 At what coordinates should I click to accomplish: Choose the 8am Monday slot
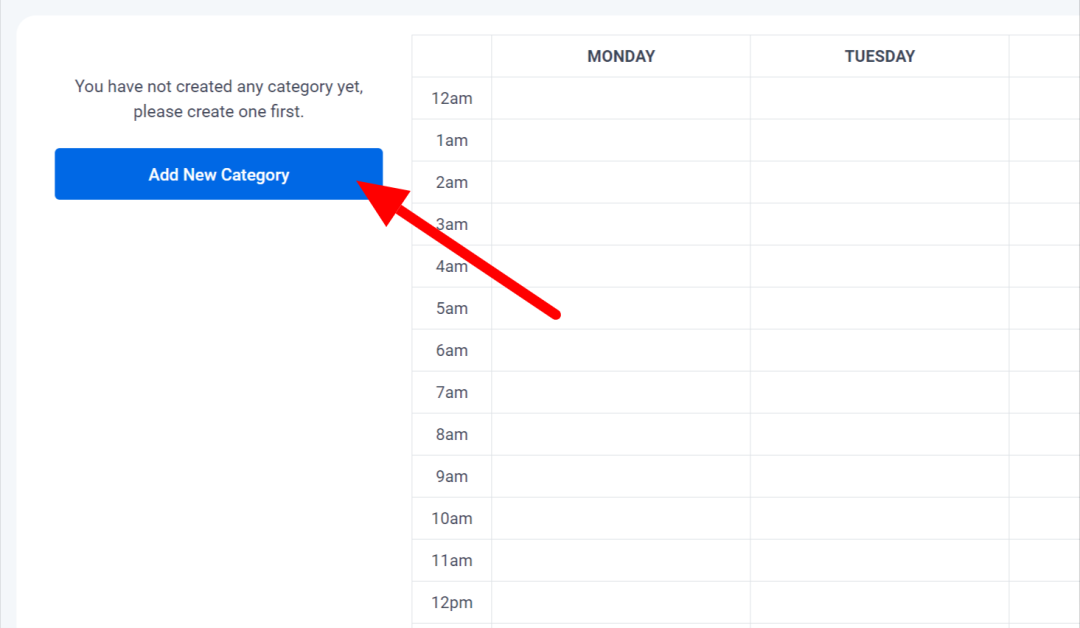coord(620,434)
